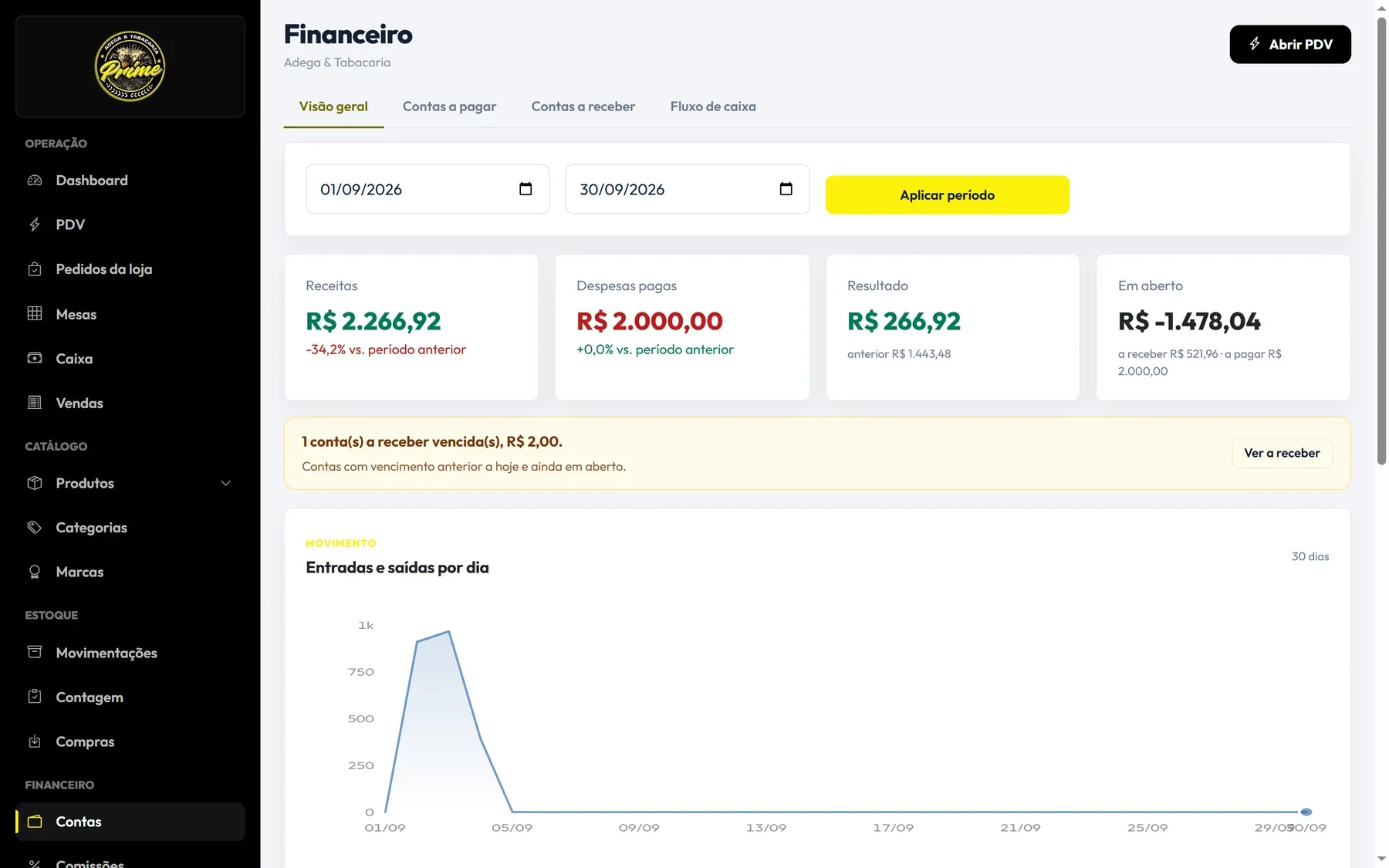Click Aplicar período button
The image size is (1389, 868).
coord(948,195)
